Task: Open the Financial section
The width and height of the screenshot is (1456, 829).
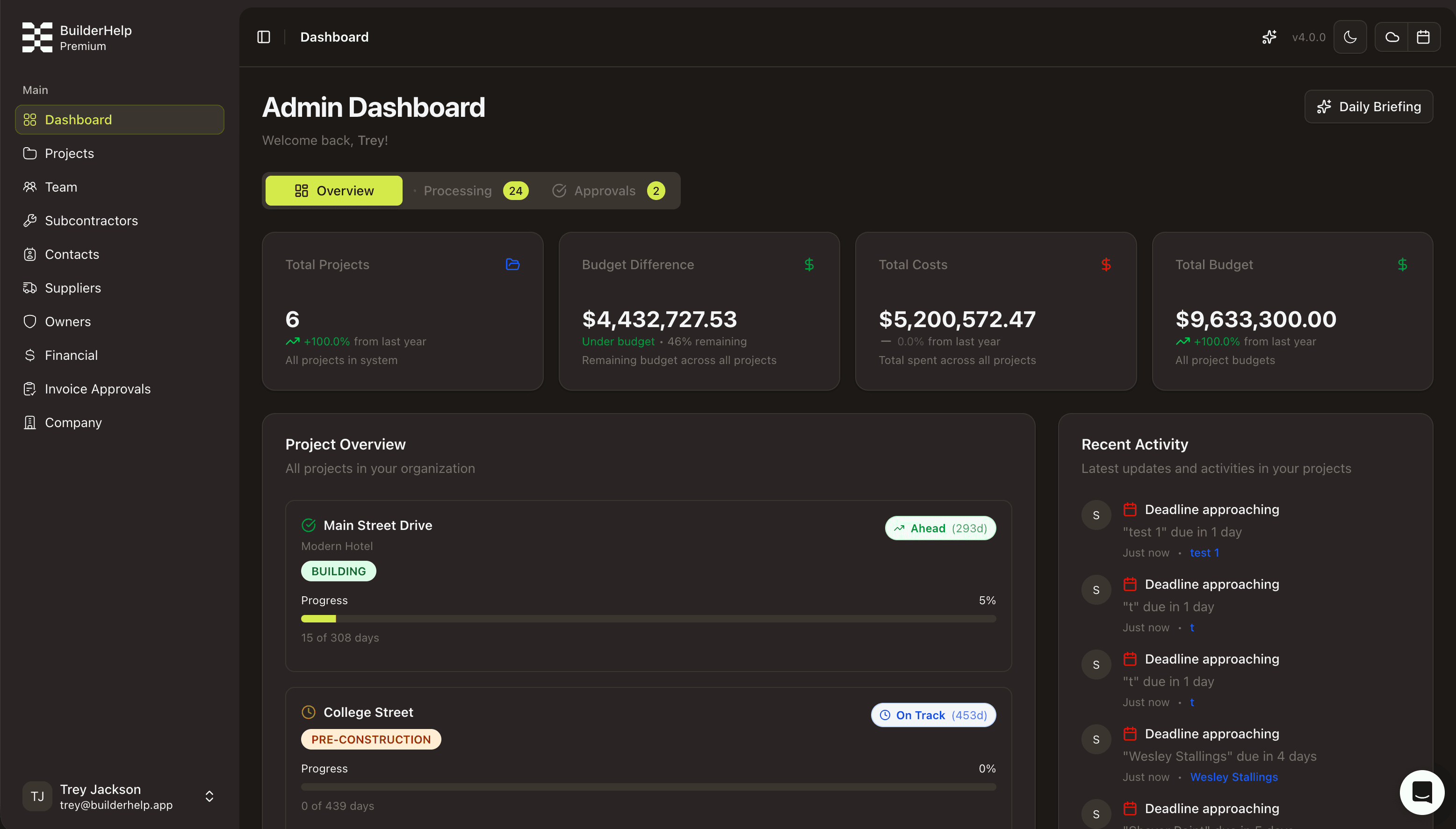Action: tap(120, 355)
